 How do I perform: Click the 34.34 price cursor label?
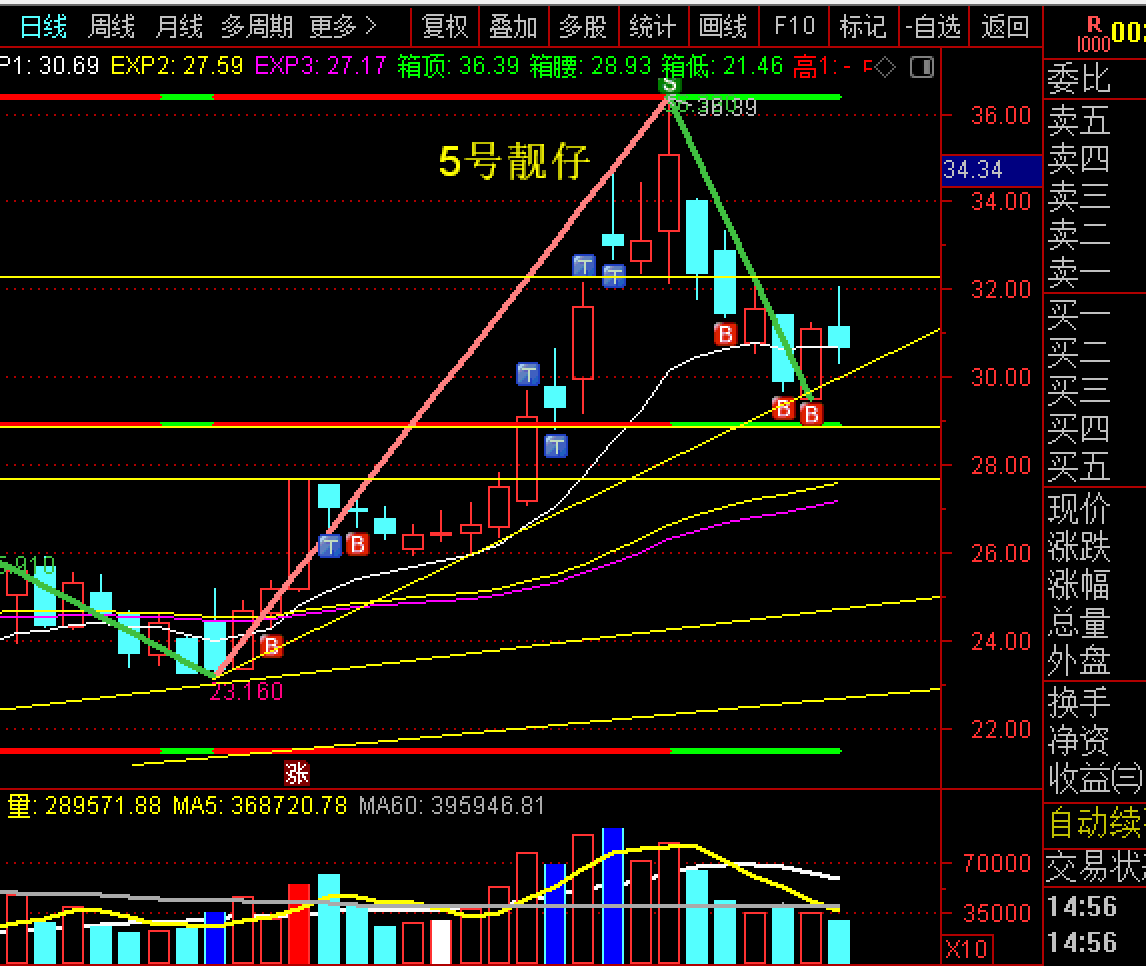[991, 170]
